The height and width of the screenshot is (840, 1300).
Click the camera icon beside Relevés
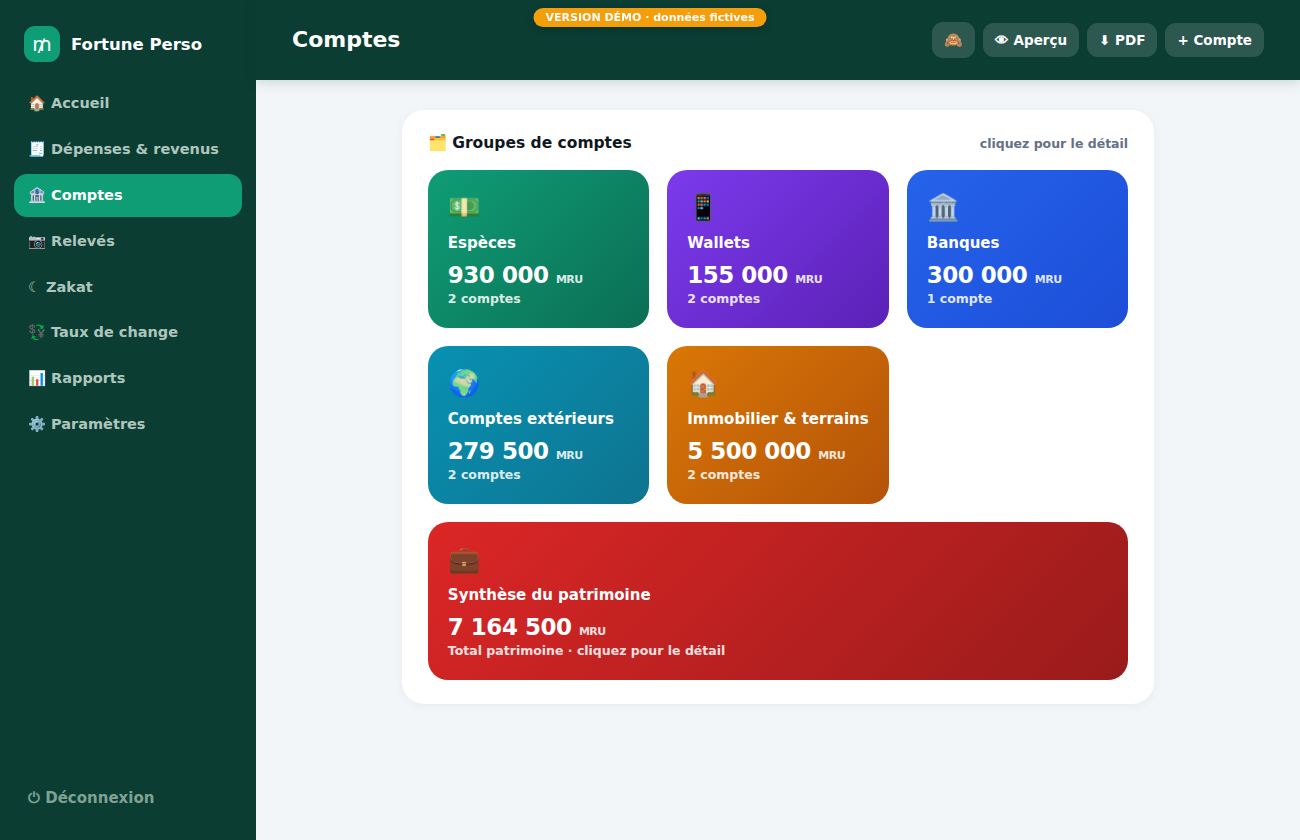pos(37,241)
